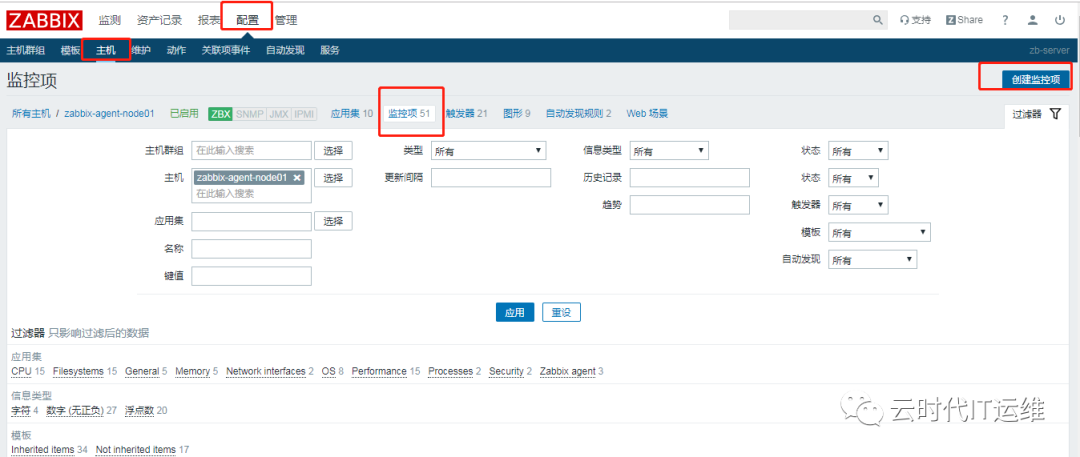Screen dimensions: 1080x457
Task: Open the user profile icon
Action: coord(1032,20)
